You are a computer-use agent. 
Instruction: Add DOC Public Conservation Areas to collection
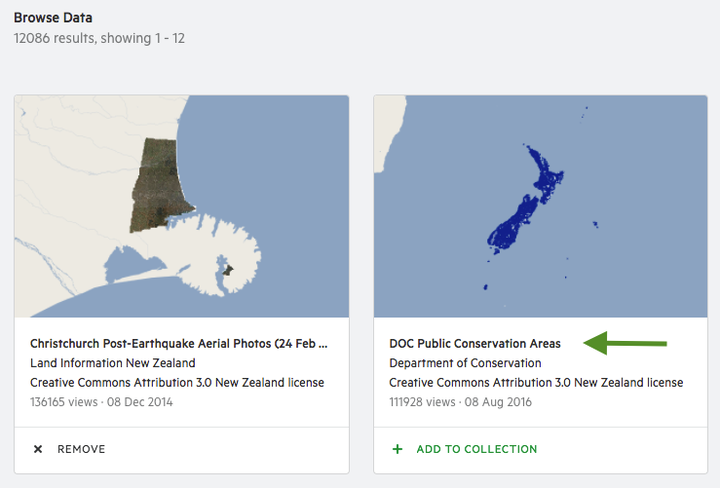pos(465,449)
